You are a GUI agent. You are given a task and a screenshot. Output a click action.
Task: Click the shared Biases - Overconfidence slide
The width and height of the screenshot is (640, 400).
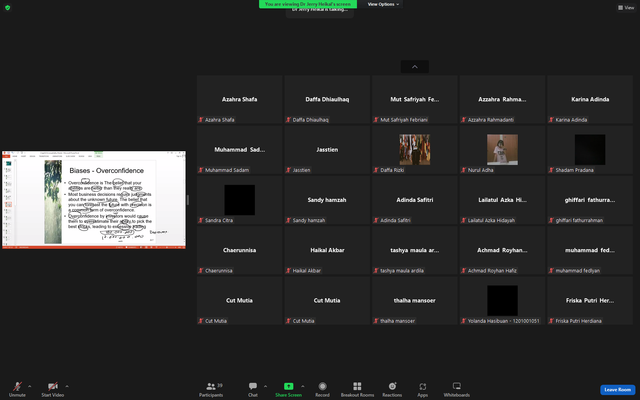(94, 200)
